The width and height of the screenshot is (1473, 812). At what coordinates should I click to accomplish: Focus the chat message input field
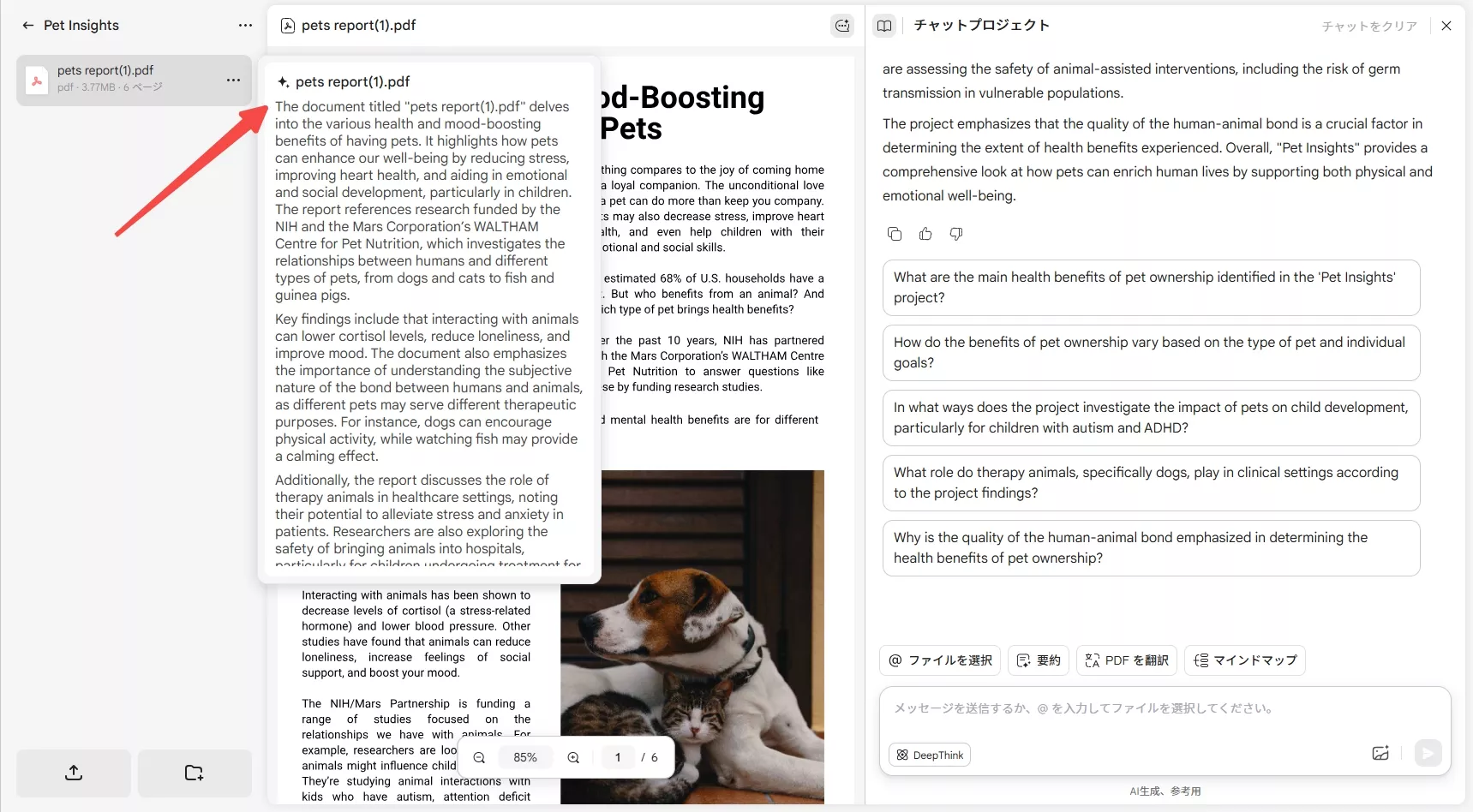pyautogui.click(x=1165, y=709)
